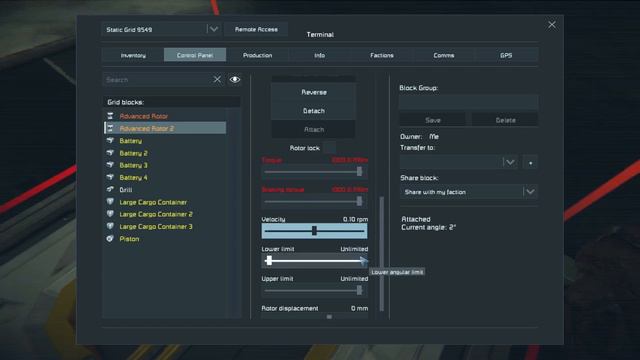Click the control panel vertical scrollbar
This screenshot has width=640, height=360.
click(382, 253)
